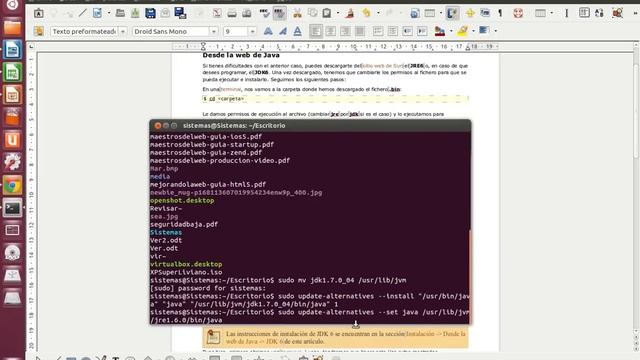Viewport: 640px width, 360px height.
Task: Click 'openshot.desktop' in terminal listing
Action: click(x=182, y=200)
